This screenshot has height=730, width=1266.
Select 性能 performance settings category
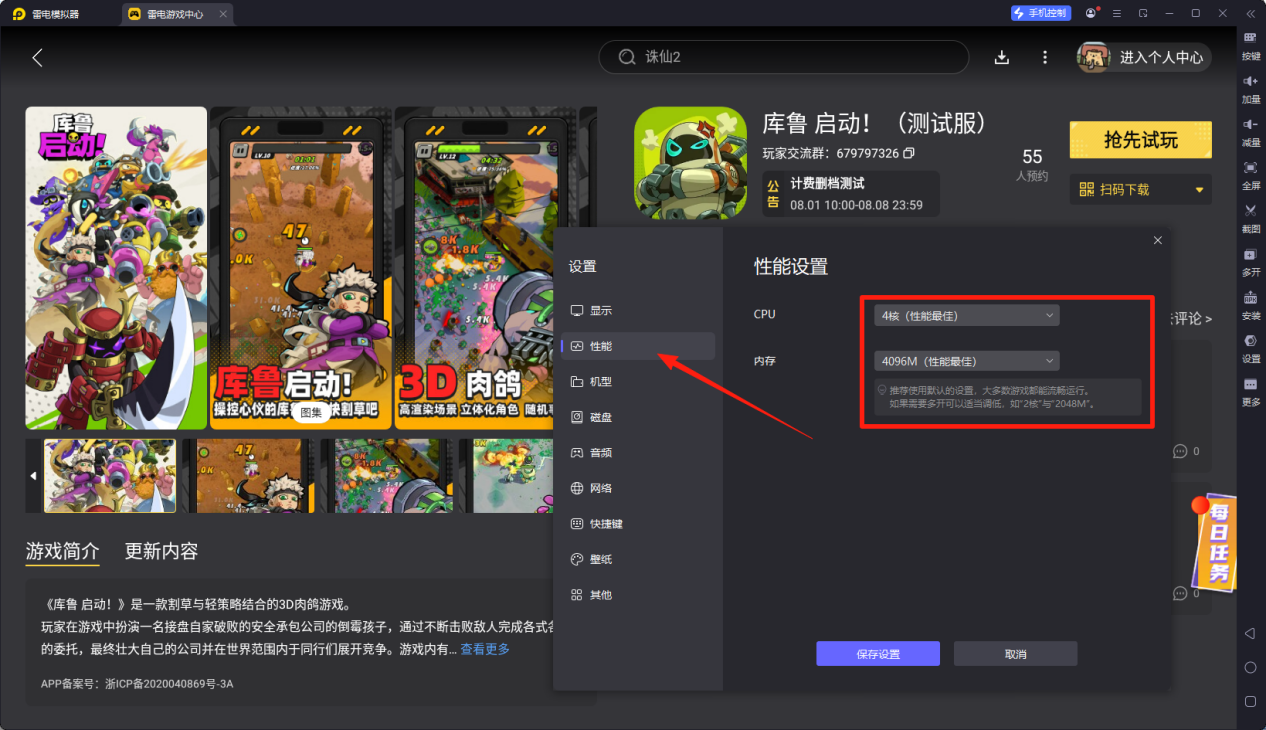pyautogui.click(x=638, y=346)
